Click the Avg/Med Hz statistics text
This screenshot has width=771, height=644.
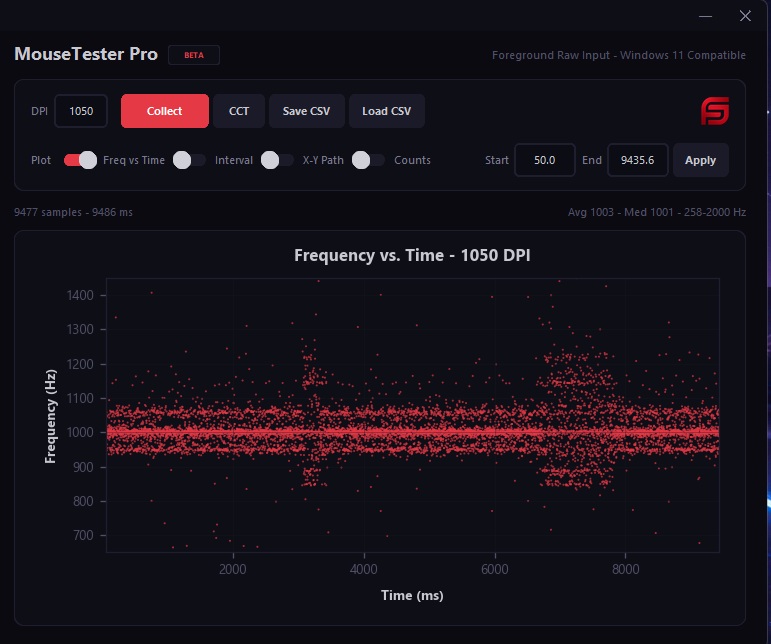(656, 212)
